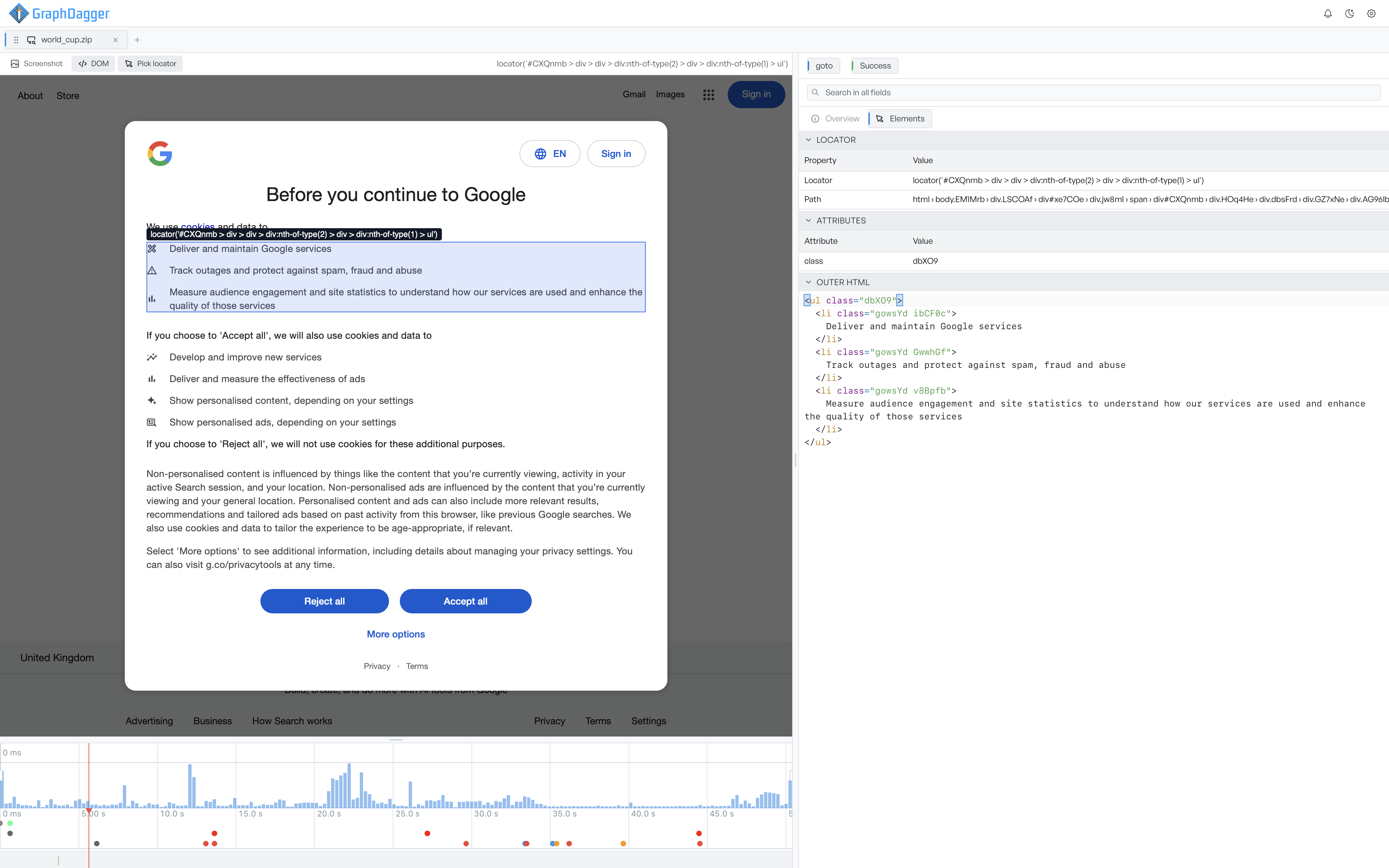Open dialog Privacy link
Image resolution: width=1389 pixels, height=868 pixels.
click(x=377, y=666)
